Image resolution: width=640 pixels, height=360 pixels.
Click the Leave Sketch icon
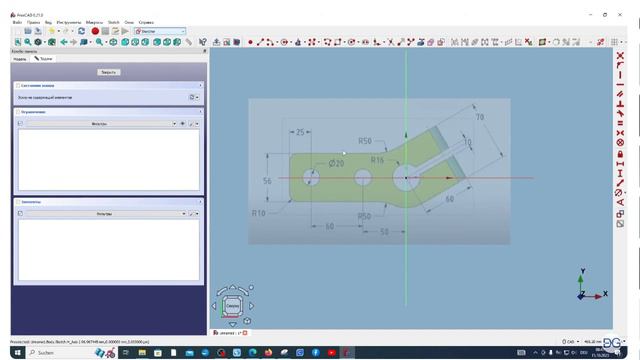point(216,42)
